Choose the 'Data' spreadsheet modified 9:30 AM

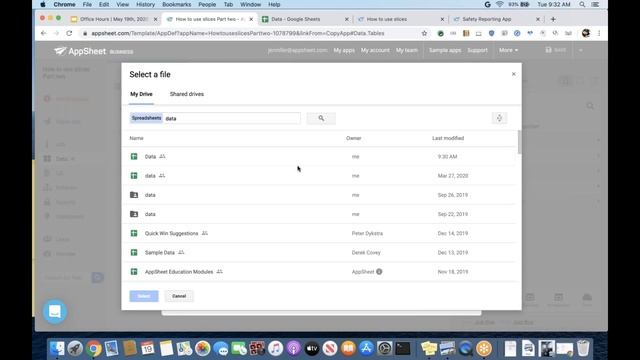(x=320, y=156)
